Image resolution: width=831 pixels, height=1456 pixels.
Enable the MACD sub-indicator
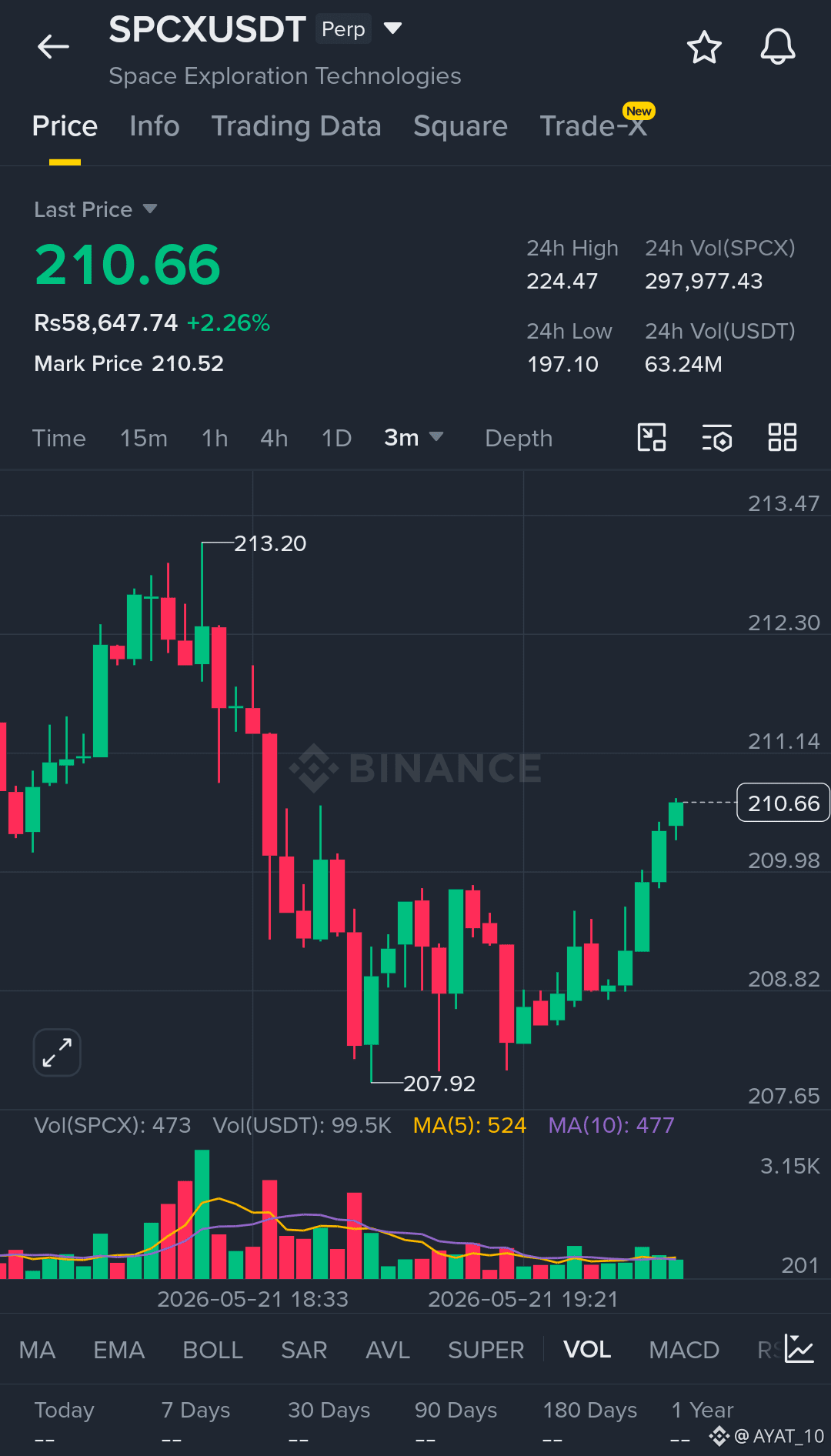(684, 1350)
